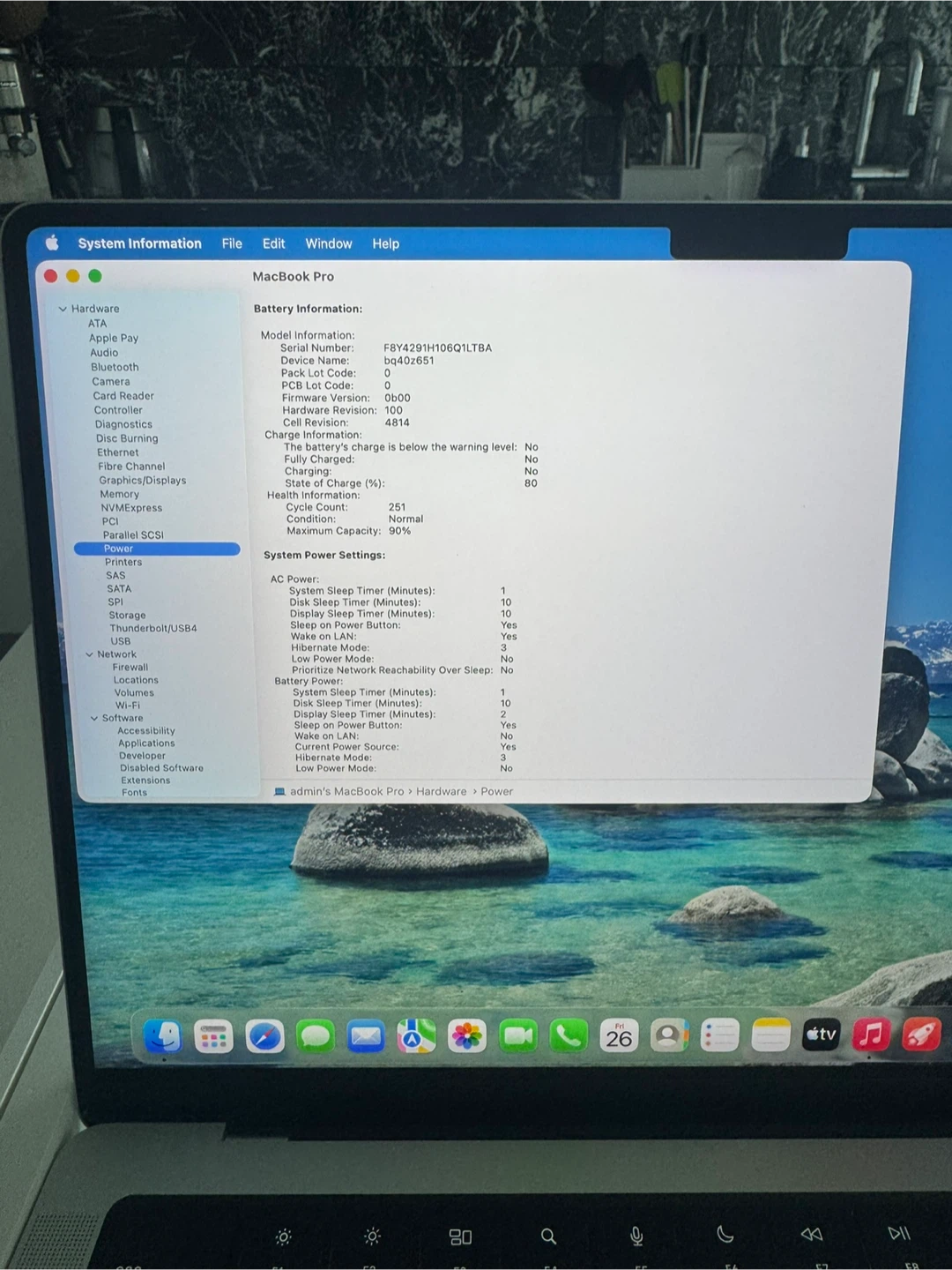
Task: Open the System Information menu
Action: [x=139, y=243]
